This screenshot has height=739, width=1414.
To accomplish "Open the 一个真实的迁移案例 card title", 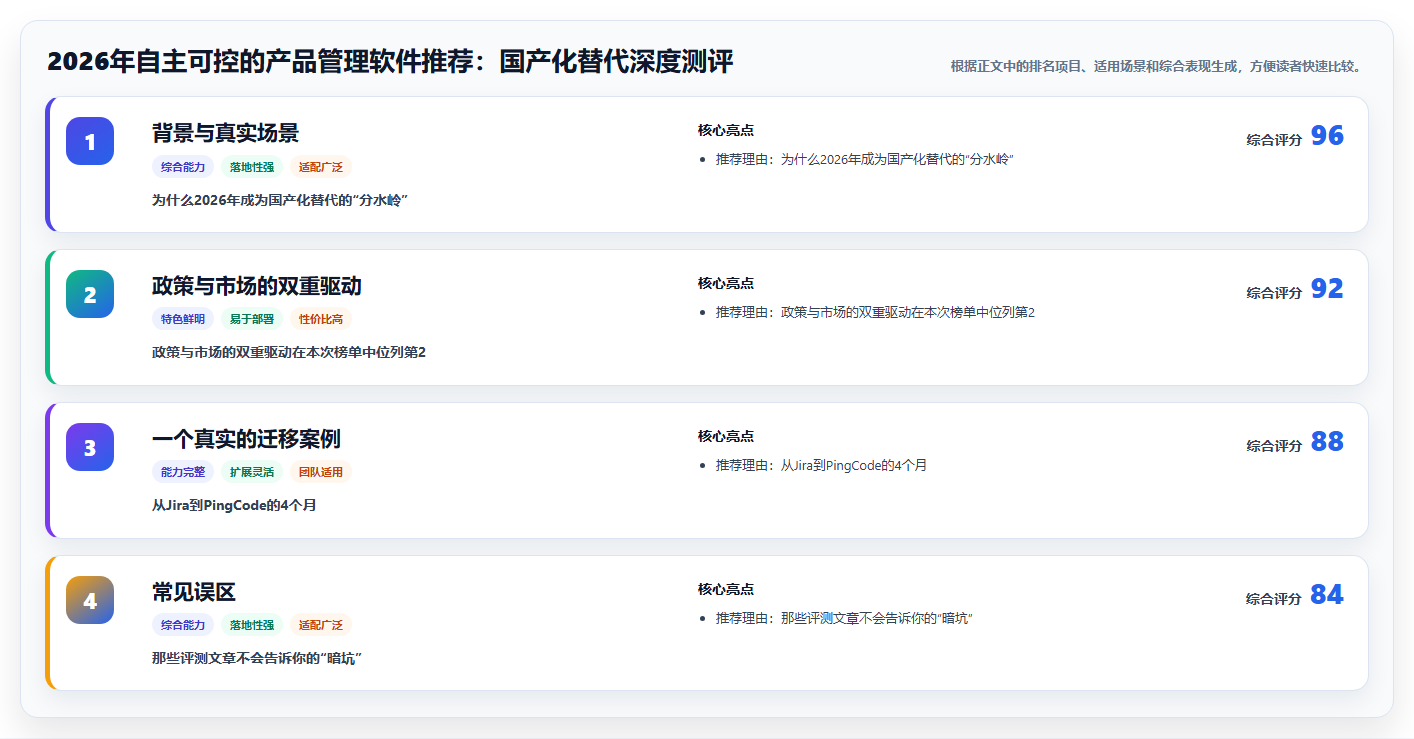I will tap(246, 439).
